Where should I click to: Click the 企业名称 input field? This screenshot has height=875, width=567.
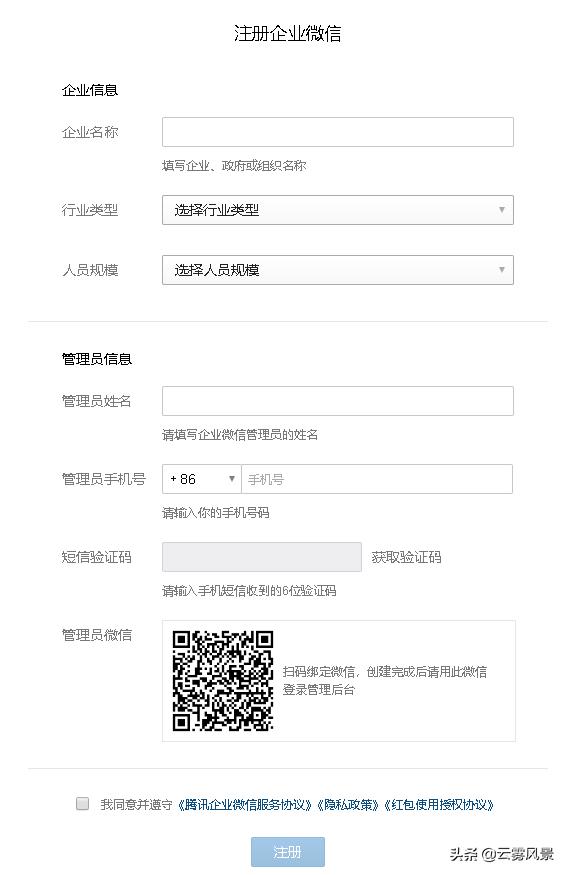[x=338, y=132]
